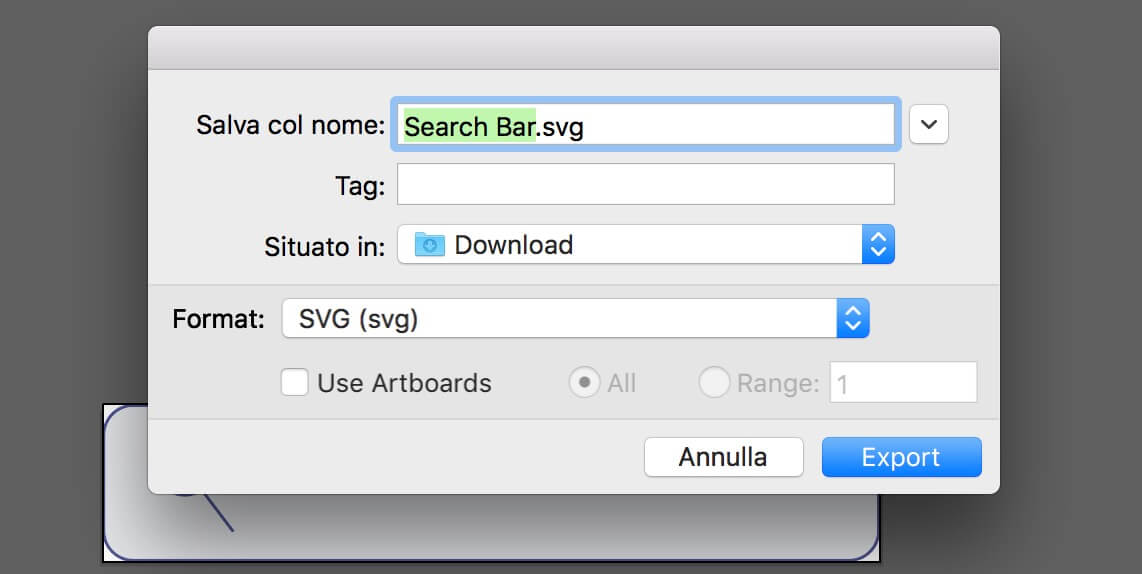The width and height of the screenshot is (1142, 574).
Task: Open the Format SVG (svg) dropdown
Action: (575, 318)
